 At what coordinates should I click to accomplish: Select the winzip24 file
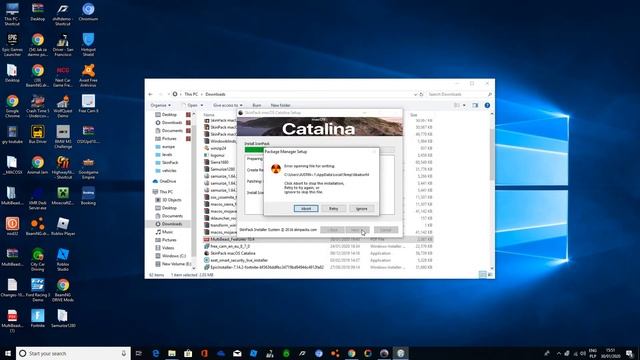[218, 148]
